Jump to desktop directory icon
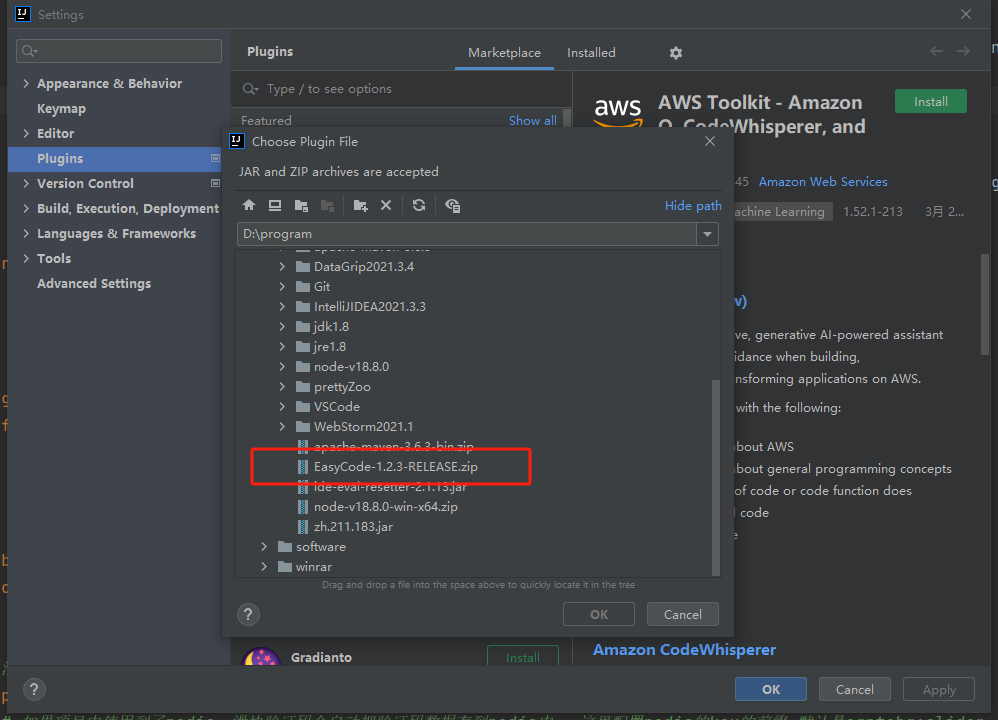 275,205
